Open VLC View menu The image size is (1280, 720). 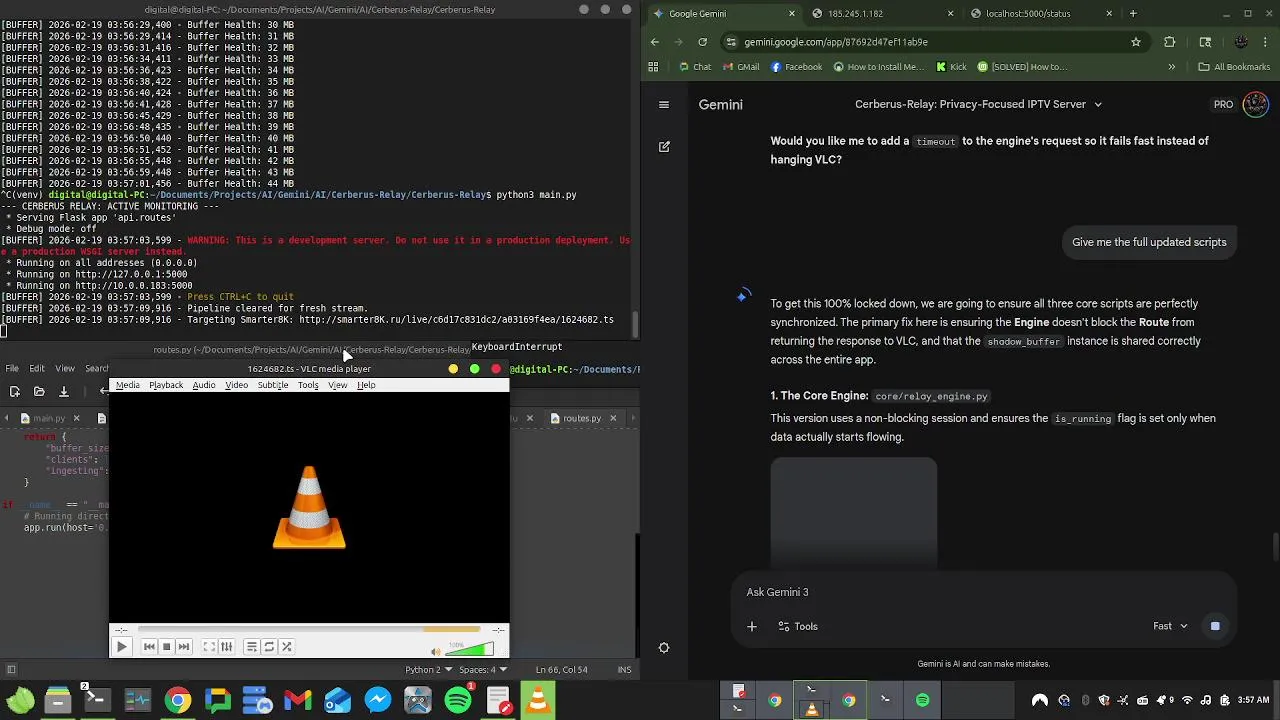click(338, 385)
